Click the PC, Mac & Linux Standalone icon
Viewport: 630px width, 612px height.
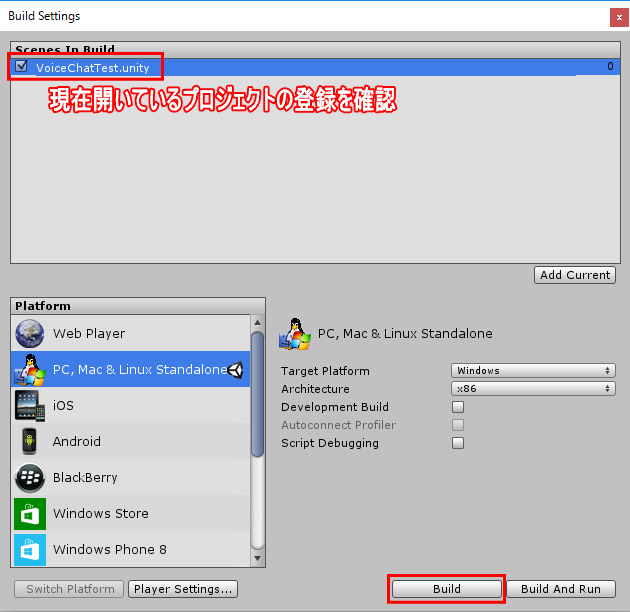click(30, 369)
